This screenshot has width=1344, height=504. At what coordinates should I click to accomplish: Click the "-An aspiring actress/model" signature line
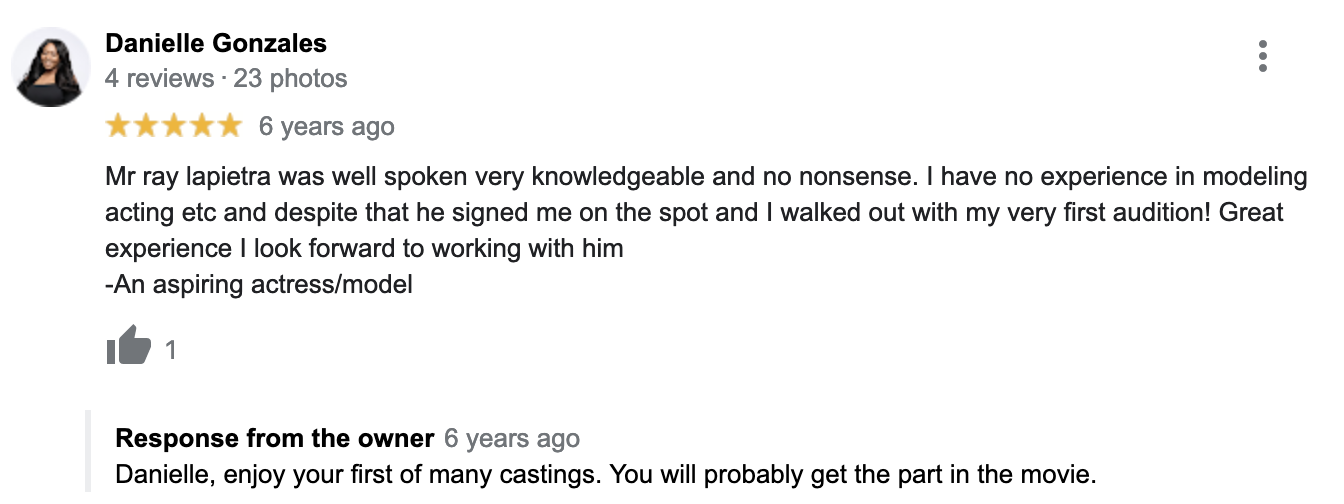point(259,284)
